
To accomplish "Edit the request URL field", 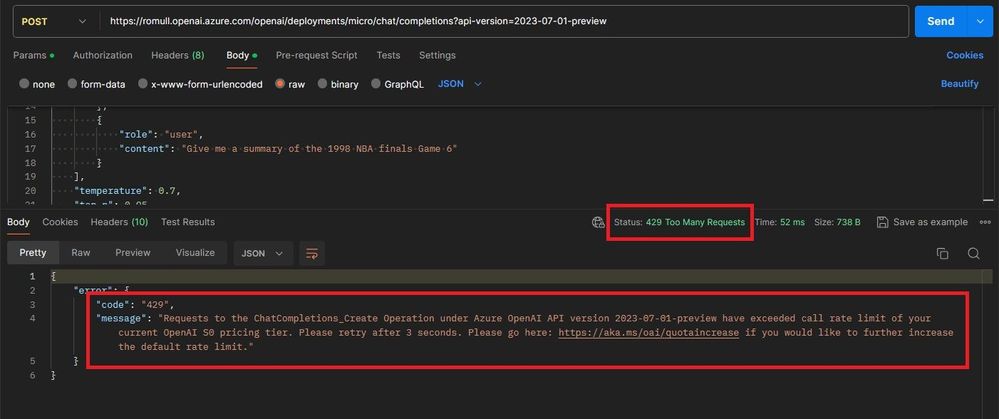I will (503, 21).
